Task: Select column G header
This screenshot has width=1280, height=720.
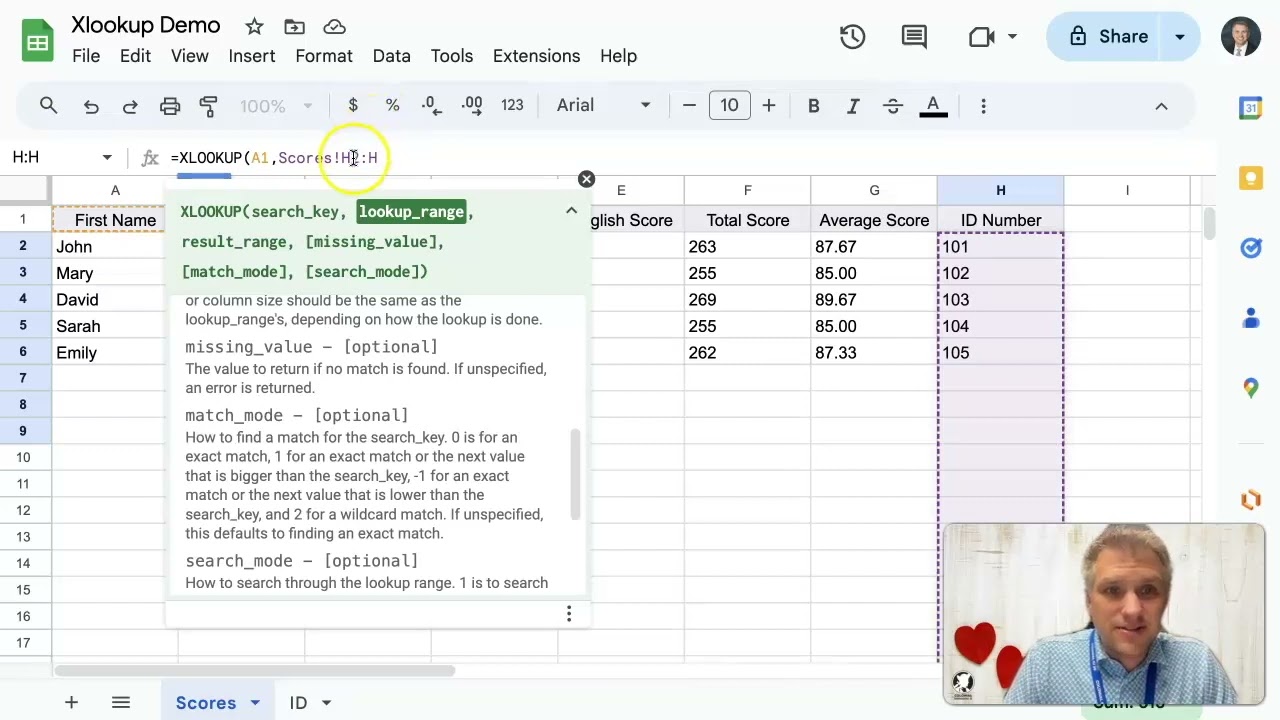Action: [x=874, y=190]
